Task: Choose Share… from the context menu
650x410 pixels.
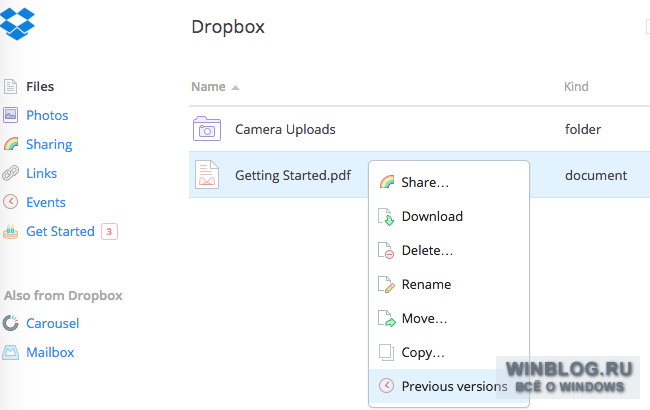Action: (x=449, y=182)
